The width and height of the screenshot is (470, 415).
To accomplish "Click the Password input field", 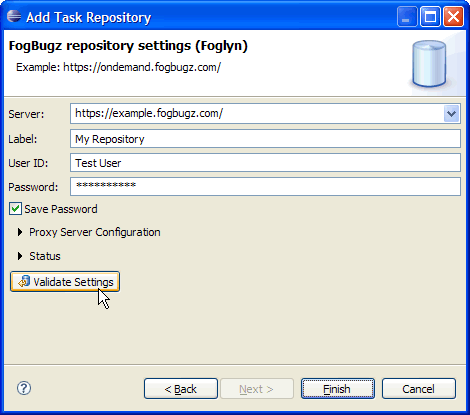I will tap(265, 186).
